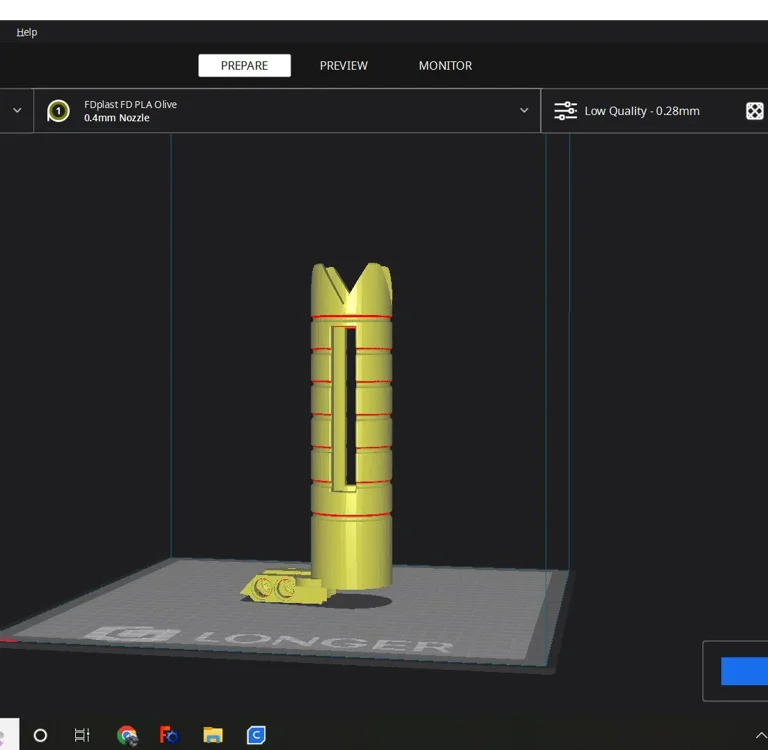This screenshot has height=750, width=768.
Task: Open the red and blue app taskbar icon
Action: click(x=169, y=735)
